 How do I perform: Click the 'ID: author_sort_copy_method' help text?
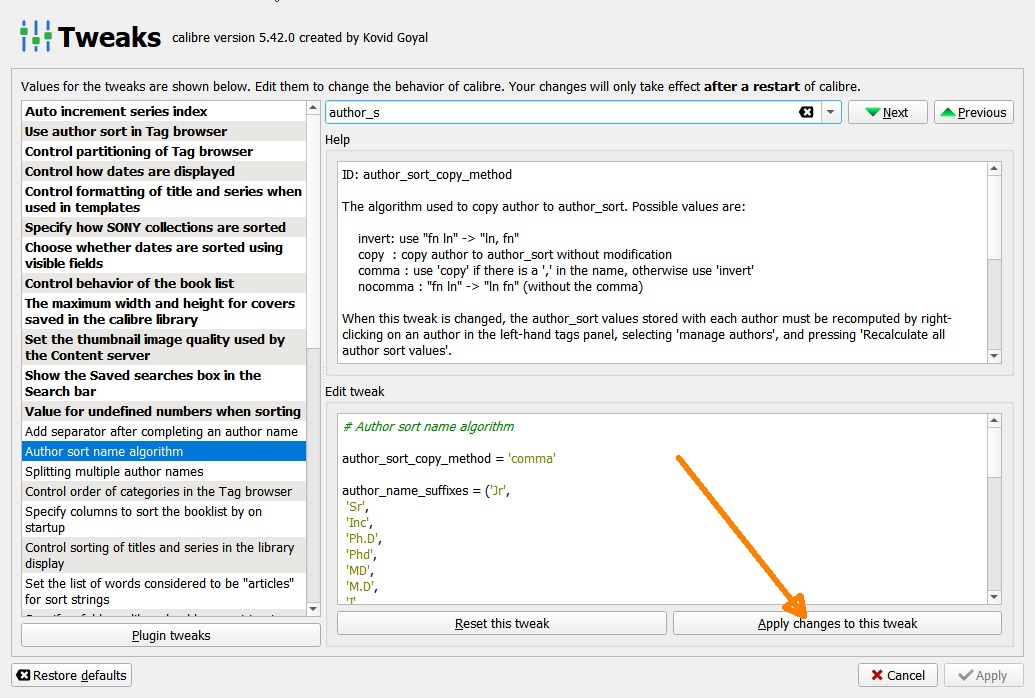[x=426, y=174]
